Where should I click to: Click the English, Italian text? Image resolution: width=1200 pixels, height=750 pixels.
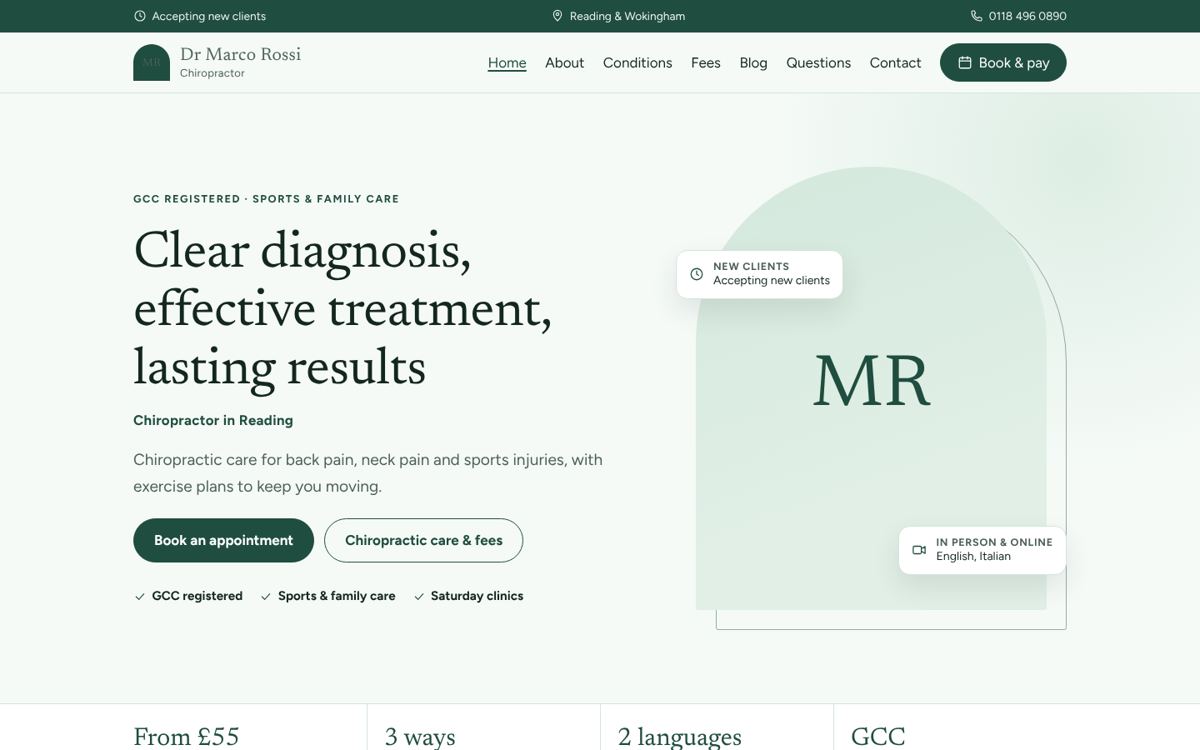pyautogui.click(x=973, y=556)
